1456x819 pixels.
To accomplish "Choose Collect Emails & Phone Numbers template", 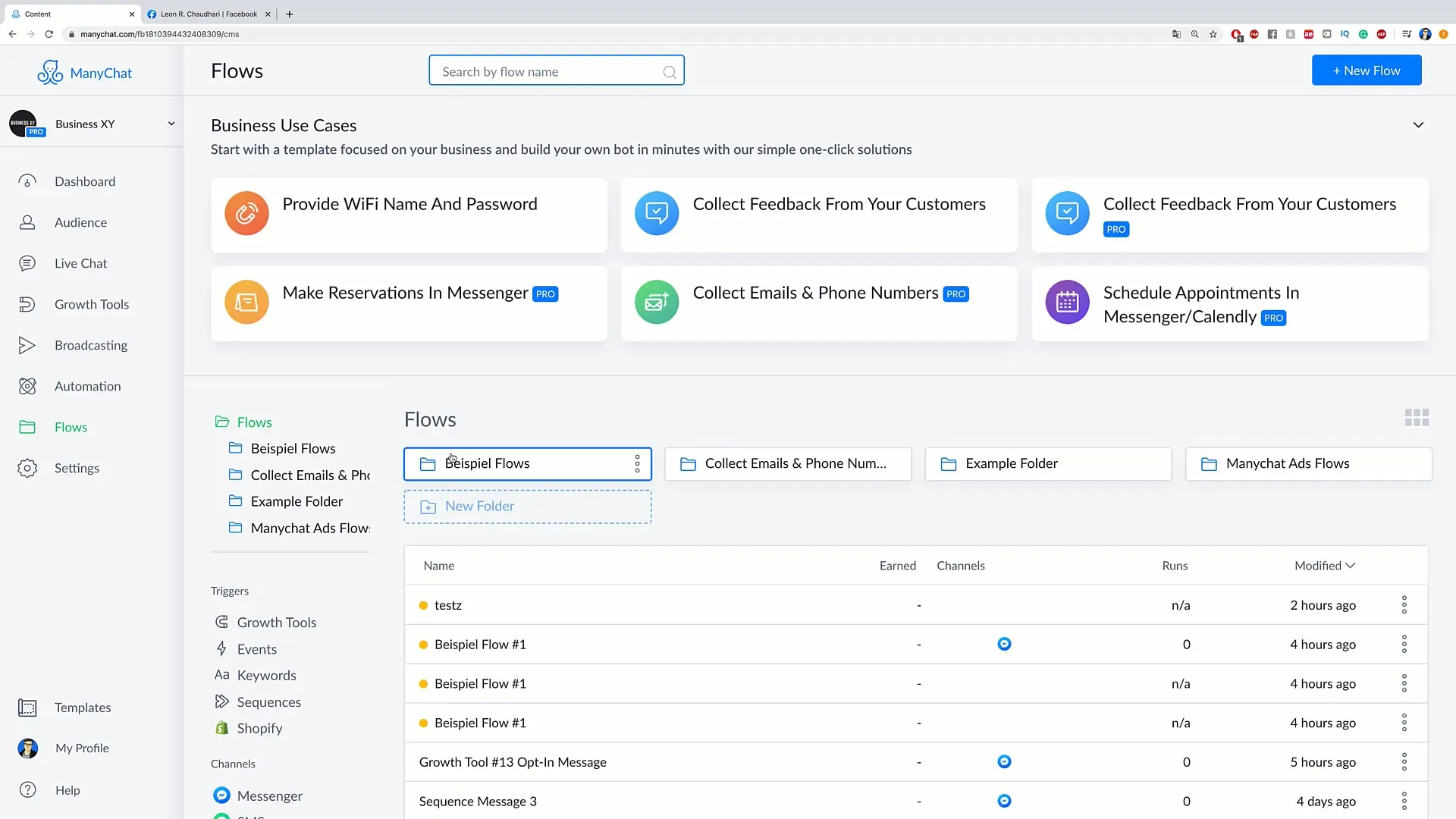I will pyautogui.click(x=819, y=303).
